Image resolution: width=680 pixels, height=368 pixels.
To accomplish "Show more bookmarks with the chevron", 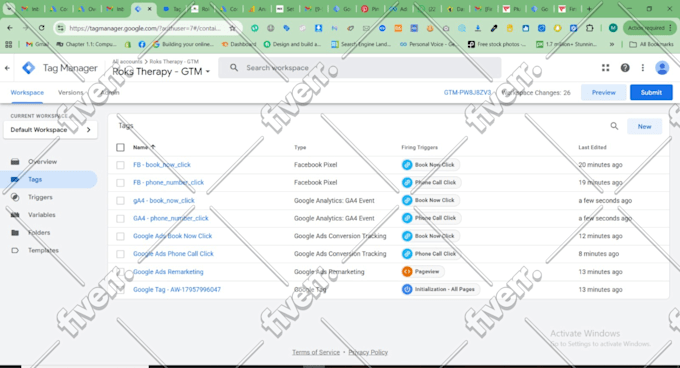I will coord(611,44).
